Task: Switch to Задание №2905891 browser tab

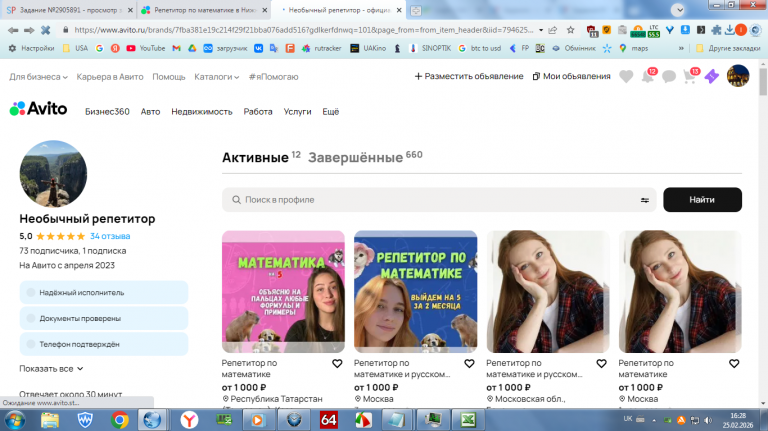Action: pos(68,10)
